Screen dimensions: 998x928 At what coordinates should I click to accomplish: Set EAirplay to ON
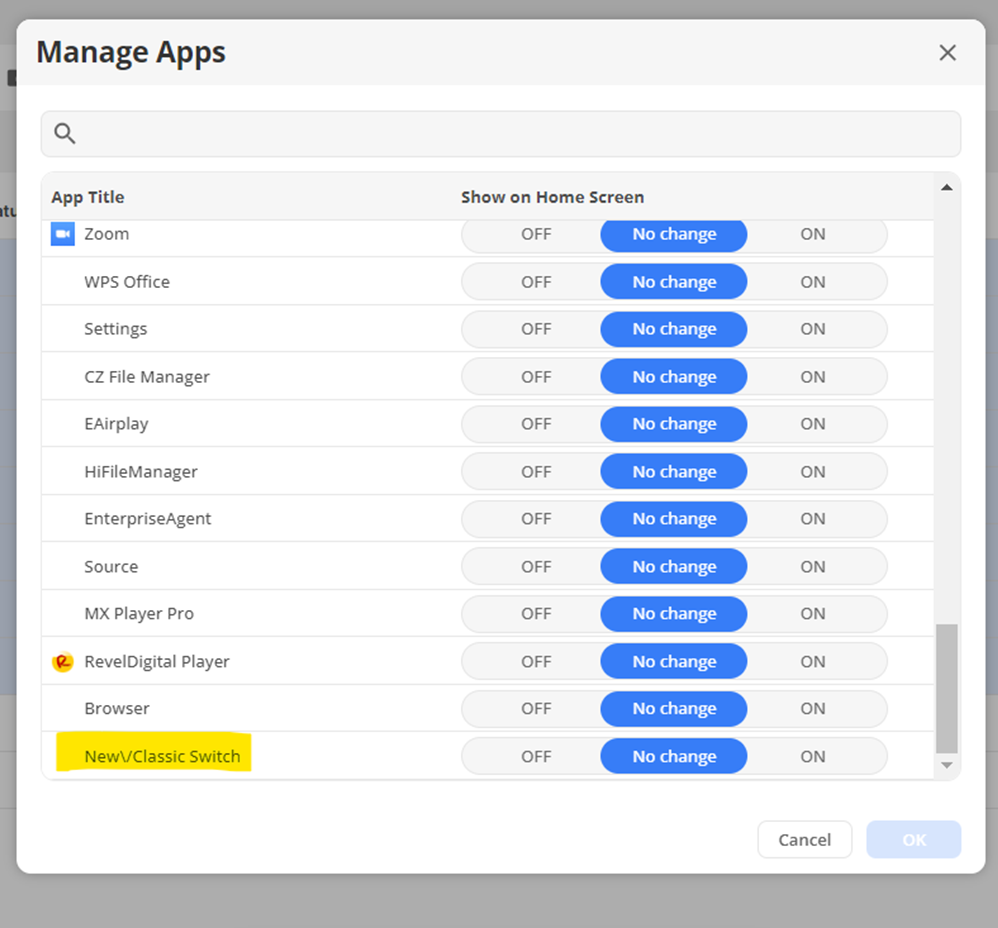[813, 424]
